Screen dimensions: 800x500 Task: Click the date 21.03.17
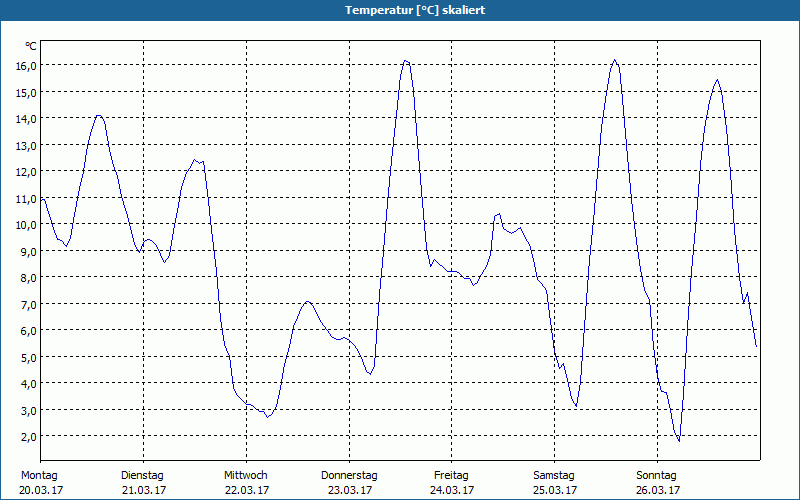click(144, 490)
